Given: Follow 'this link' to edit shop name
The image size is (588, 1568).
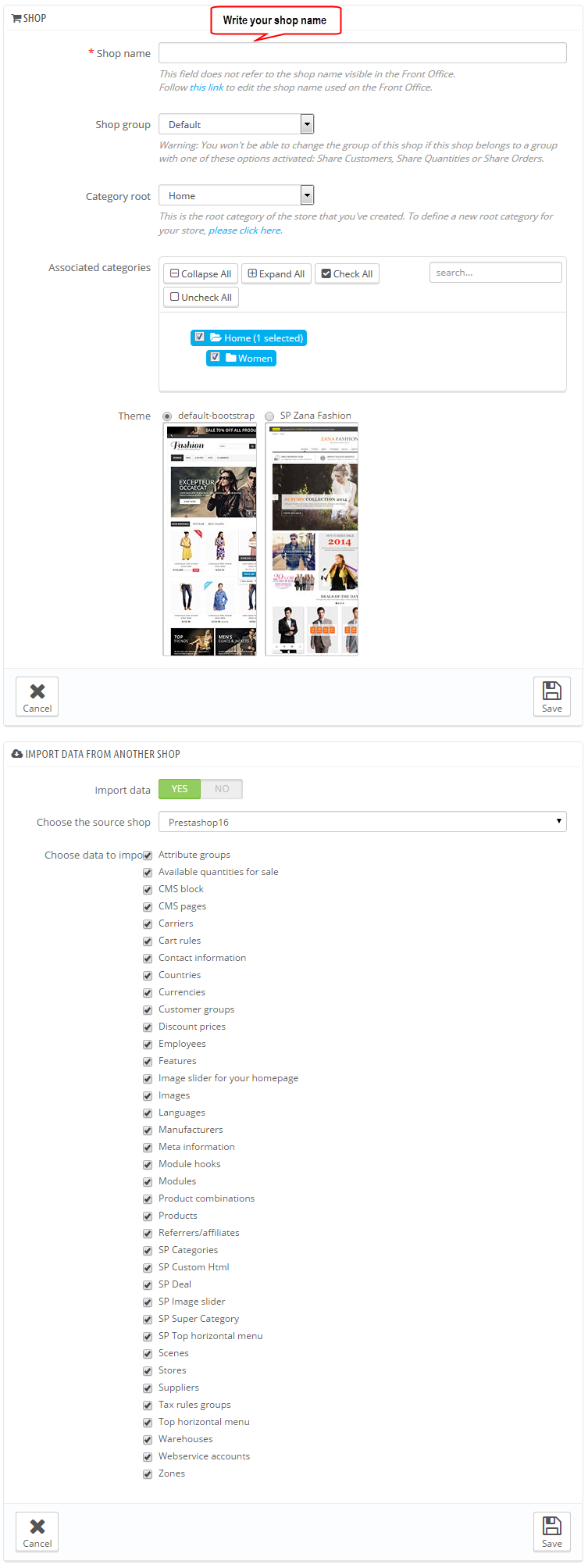Looking at the screenshot, I should pyautogui.click(x=207, y=88).
